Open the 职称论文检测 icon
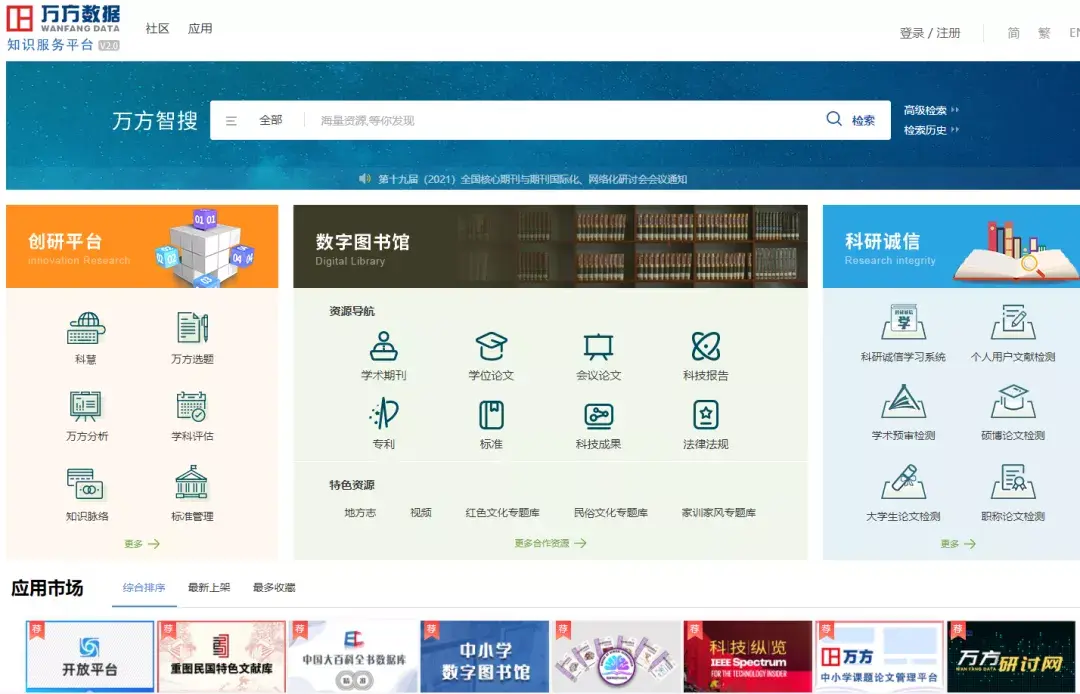The image size is (1080, 694). (x=1013, y=481)
